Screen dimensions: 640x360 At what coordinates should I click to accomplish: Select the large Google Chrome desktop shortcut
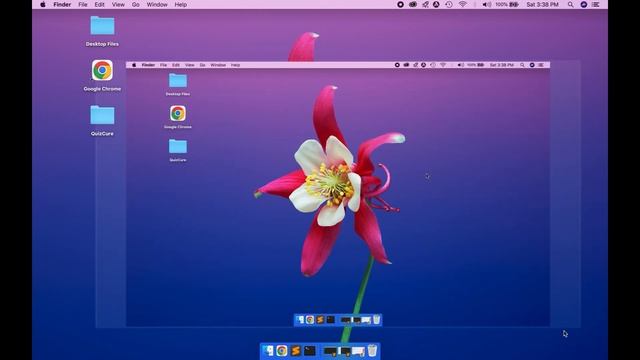[102, 70]
